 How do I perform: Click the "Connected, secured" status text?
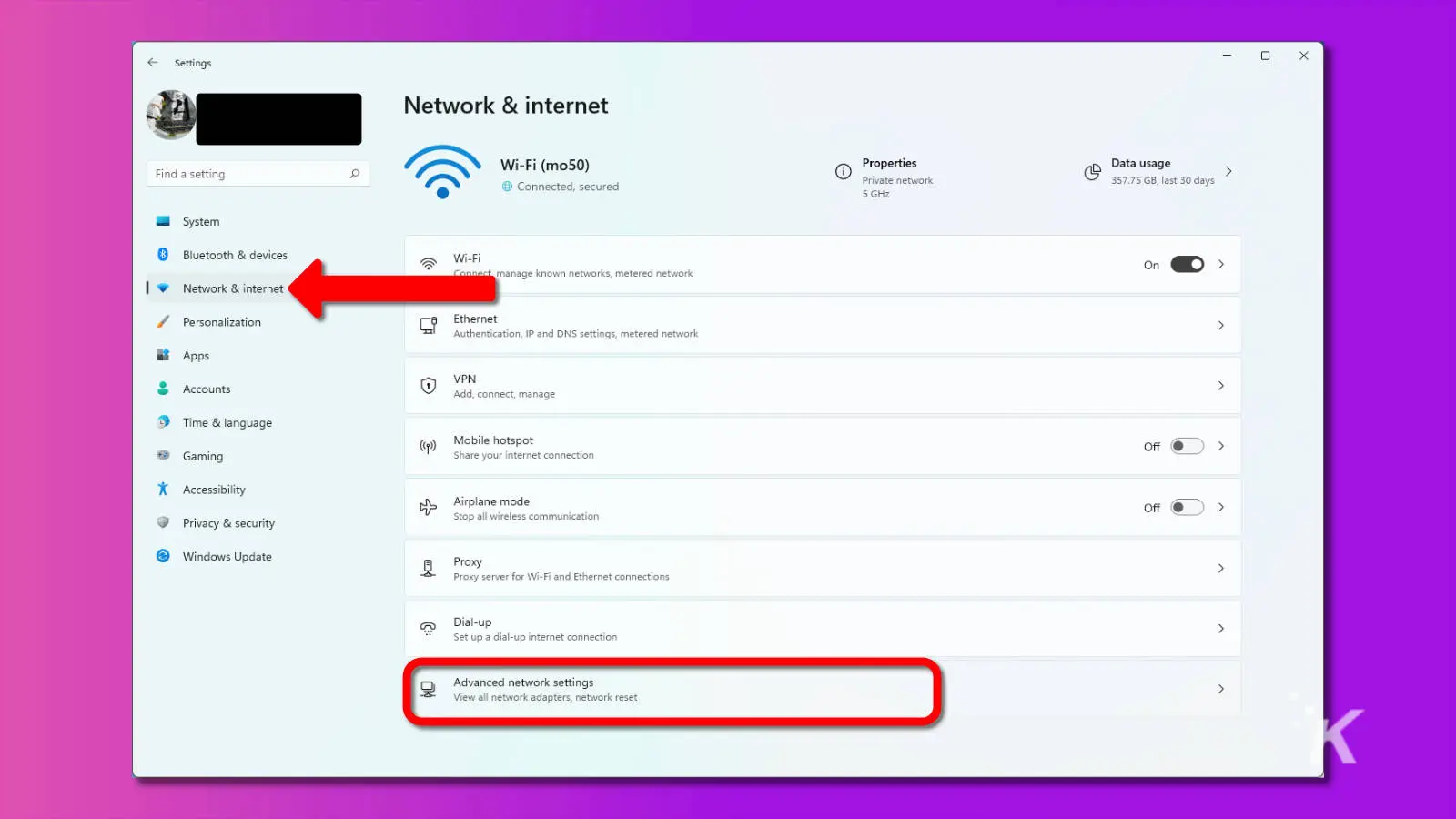click(x=568, y=187)
